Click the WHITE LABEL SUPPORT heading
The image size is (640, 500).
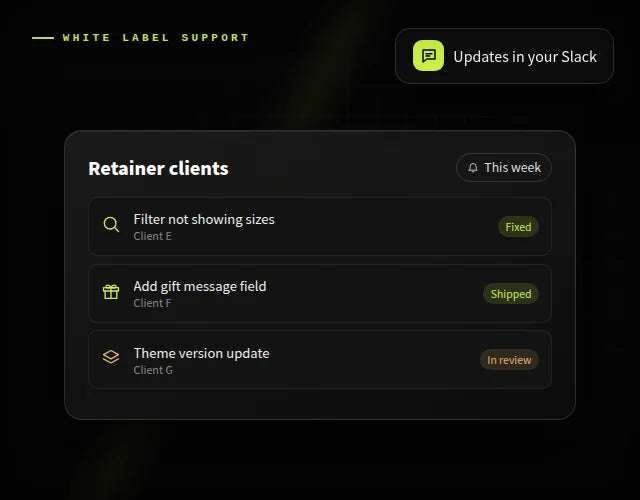coord(156,38)
